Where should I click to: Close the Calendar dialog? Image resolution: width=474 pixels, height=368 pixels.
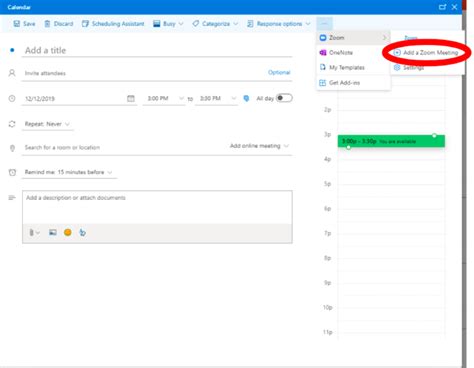(x=454, y=7)
